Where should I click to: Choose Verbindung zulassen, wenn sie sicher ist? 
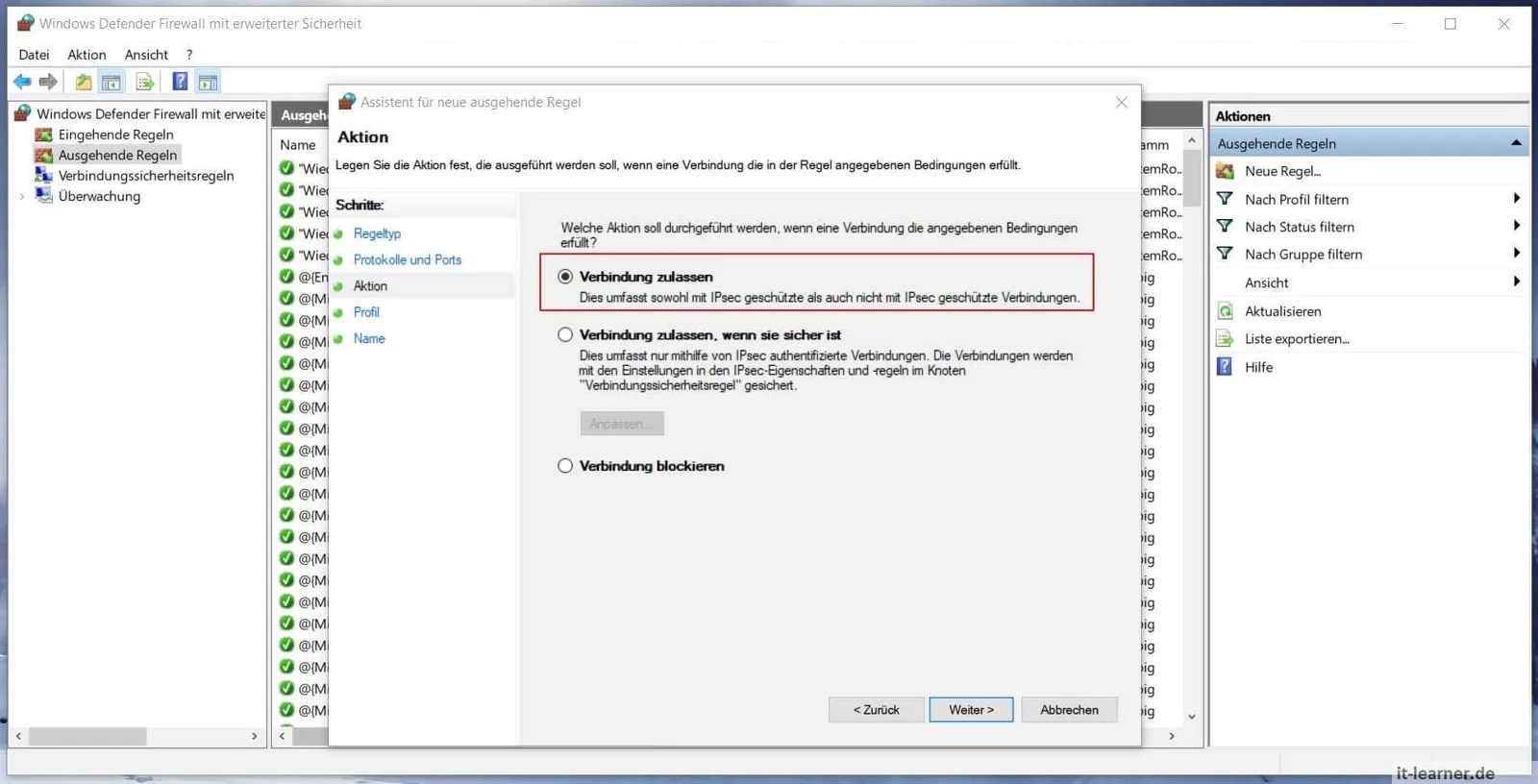click(565, 334)
